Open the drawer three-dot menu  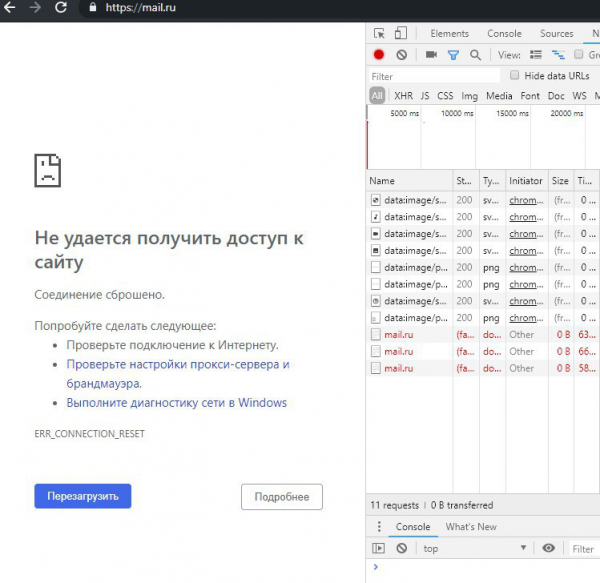coord(379,527)
